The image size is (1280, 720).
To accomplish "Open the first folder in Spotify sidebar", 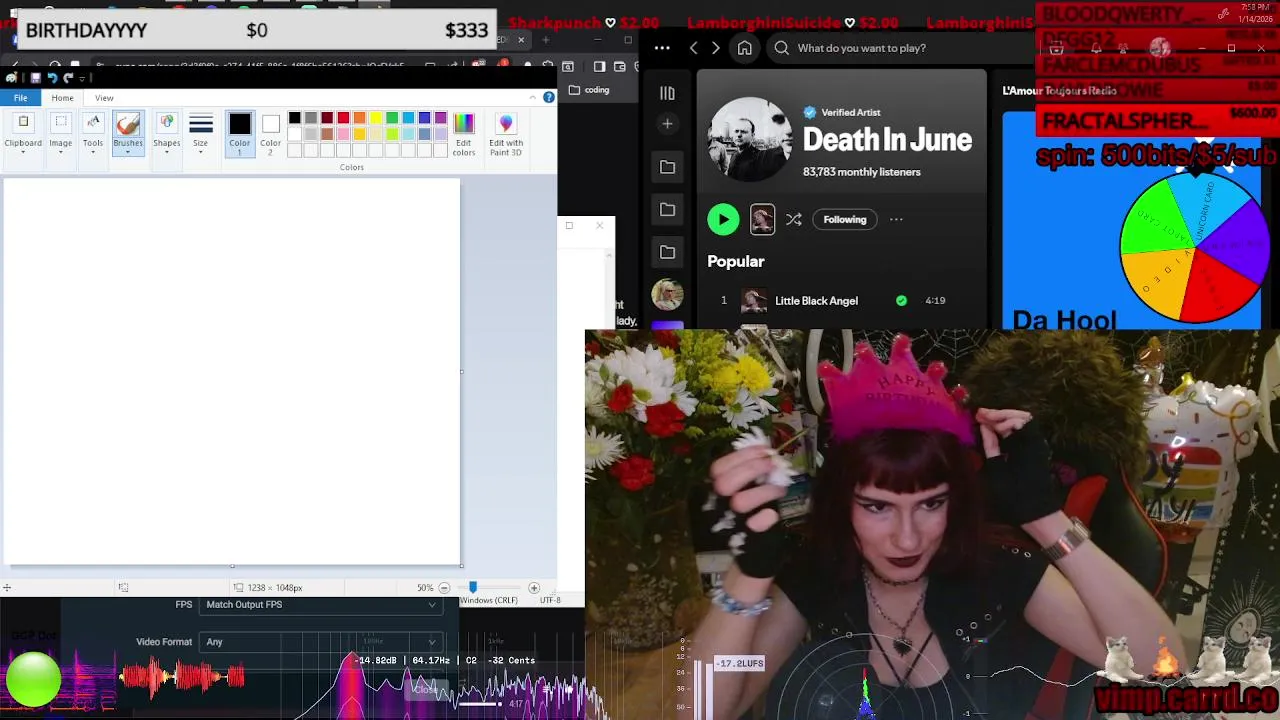I will pyautogui.click(x=667, y=167).
